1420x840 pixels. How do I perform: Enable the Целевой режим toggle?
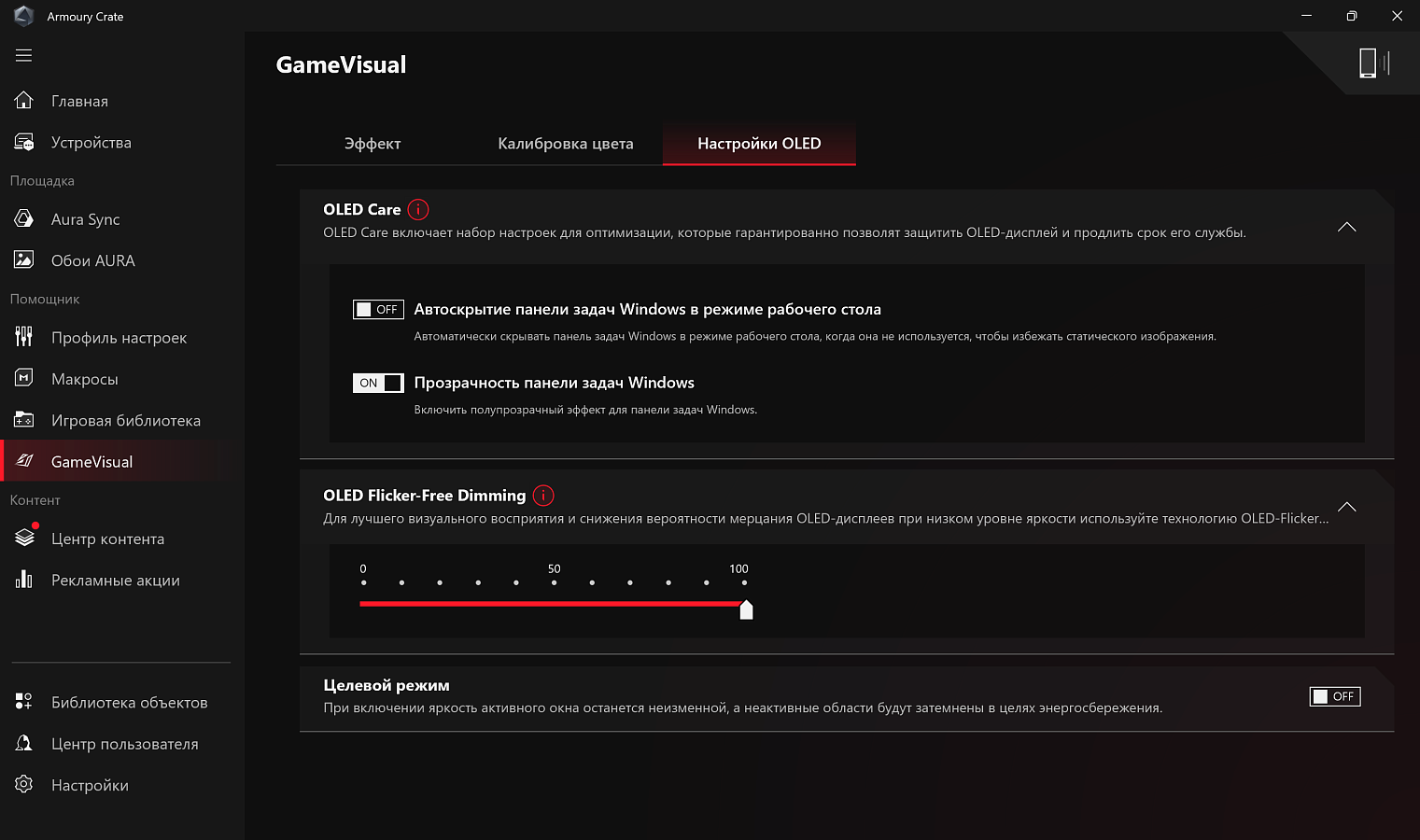pos(1335,696)
